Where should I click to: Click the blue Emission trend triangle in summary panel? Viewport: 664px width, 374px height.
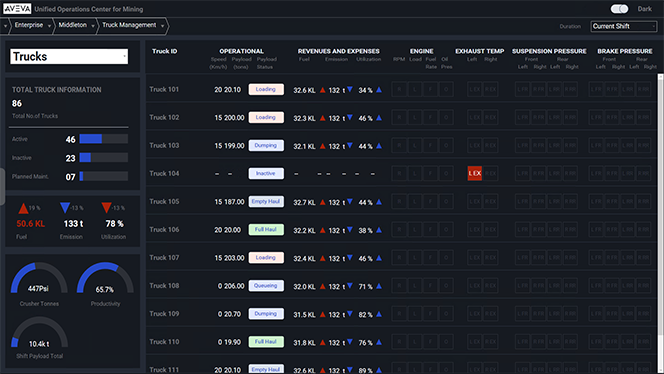[x=65, y=207]
